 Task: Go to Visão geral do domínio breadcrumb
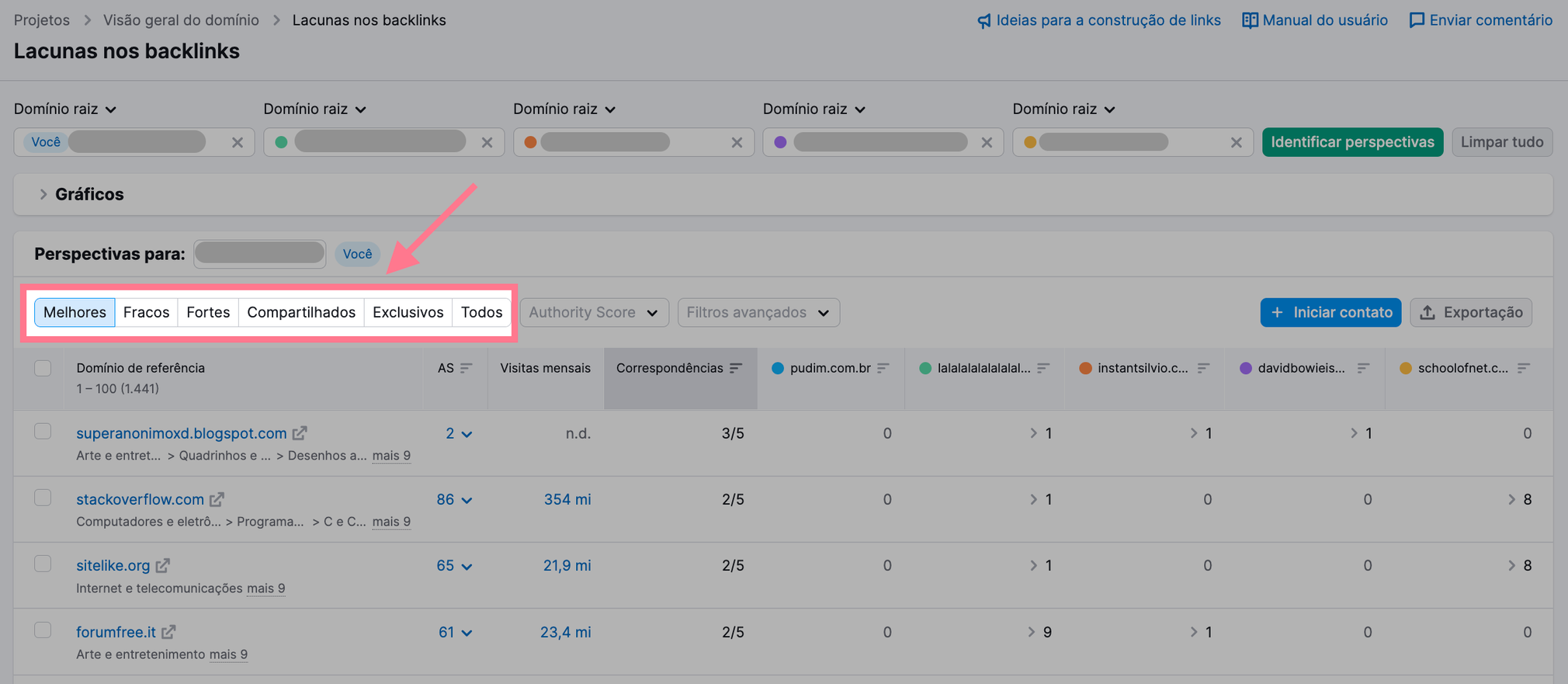(181, 20)
